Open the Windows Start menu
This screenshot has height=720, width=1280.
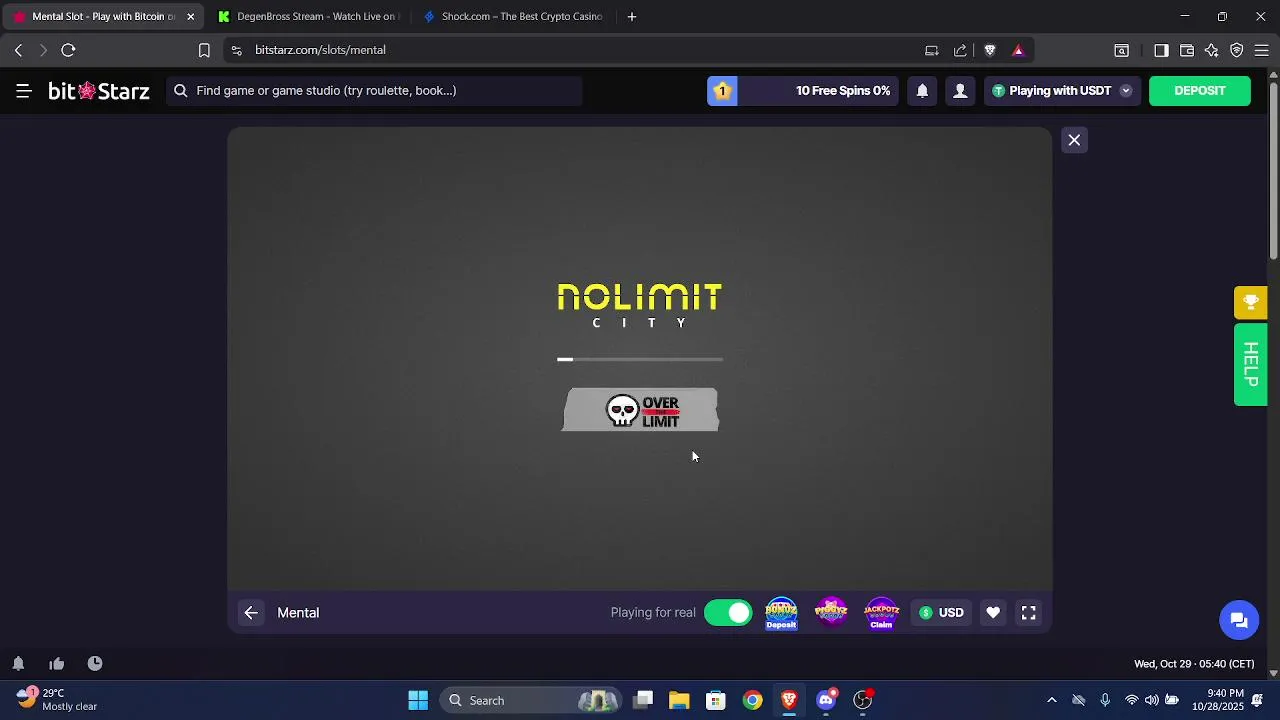[x=418, y=701]
